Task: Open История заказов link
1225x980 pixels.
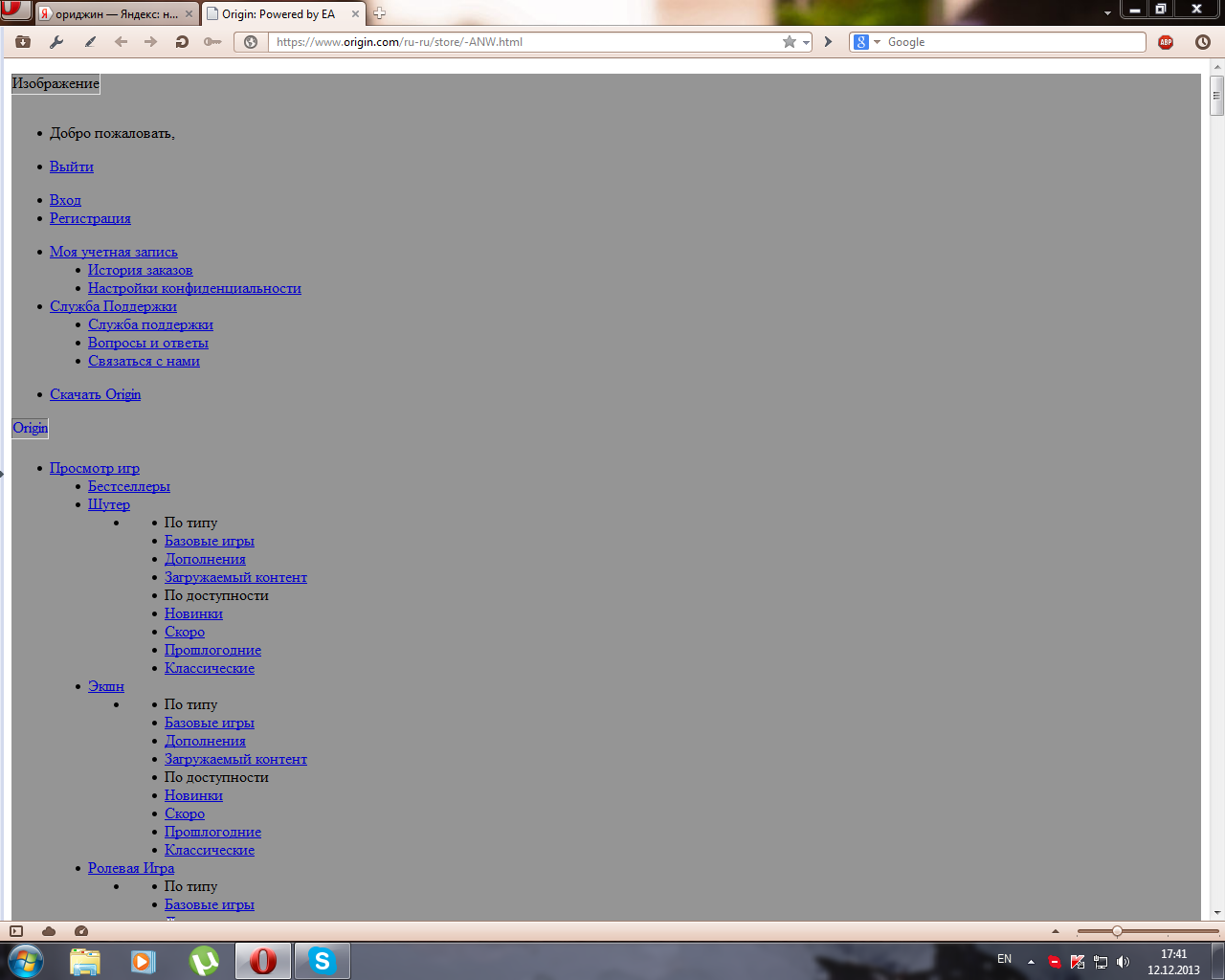Action: coord(141,270)
